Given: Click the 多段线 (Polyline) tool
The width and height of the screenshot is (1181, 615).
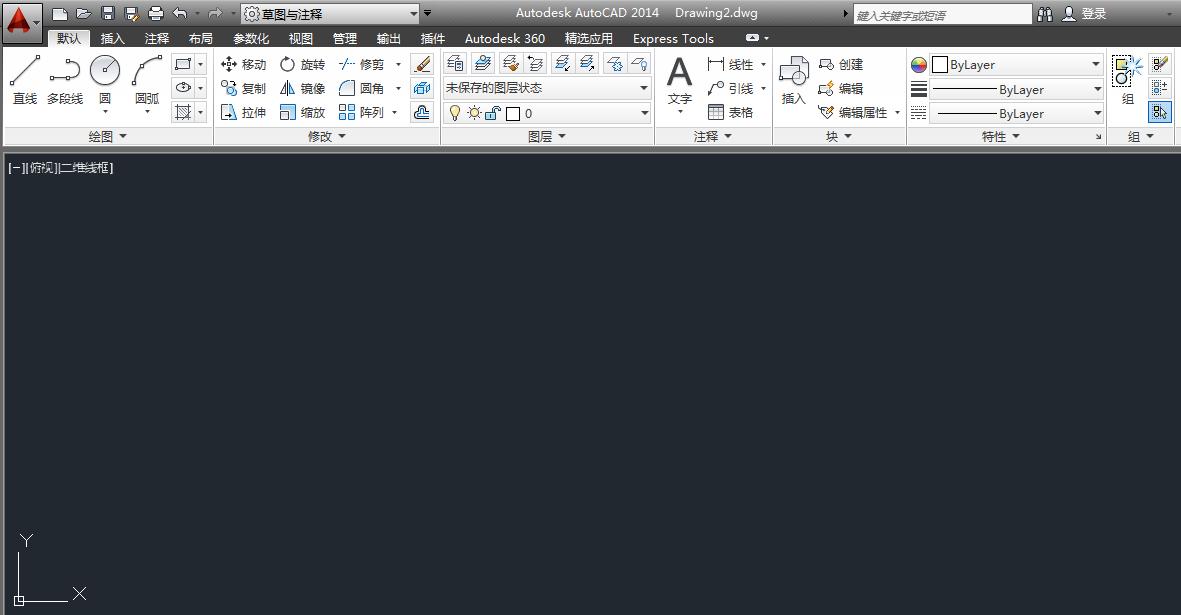Looking at the screenshot, I should pos(65,79).
